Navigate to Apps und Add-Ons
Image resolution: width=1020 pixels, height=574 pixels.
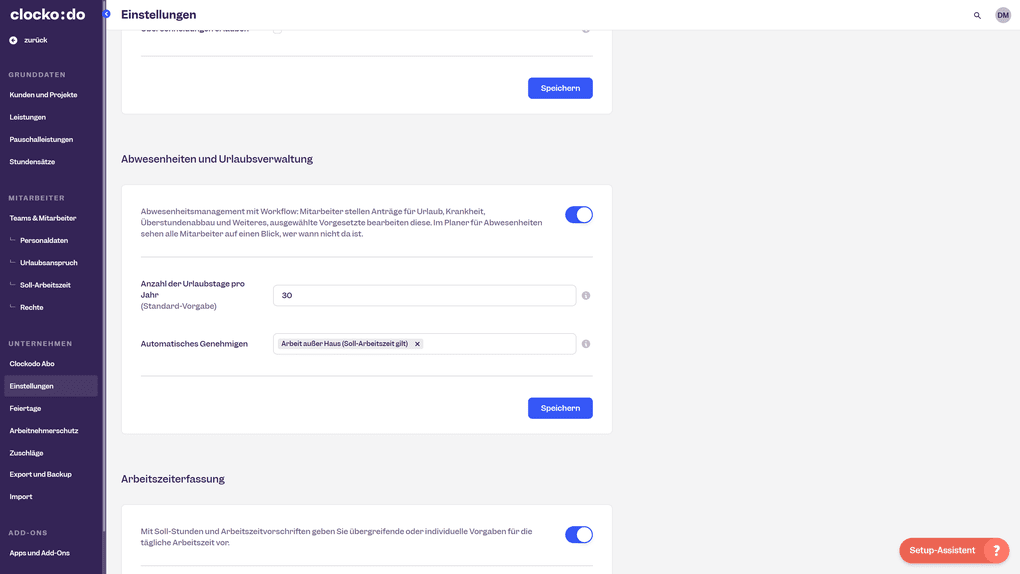coord(39,553)
